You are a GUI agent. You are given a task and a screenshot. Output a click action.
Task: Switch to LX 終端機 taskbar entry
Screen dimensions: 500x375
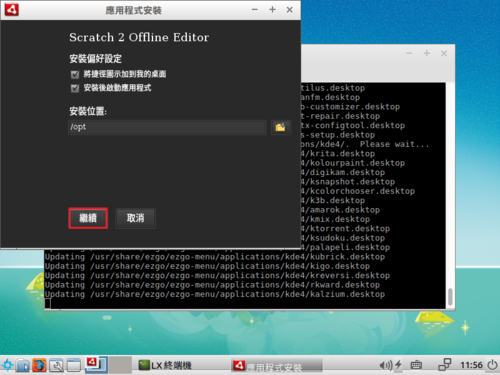point(165,366)
